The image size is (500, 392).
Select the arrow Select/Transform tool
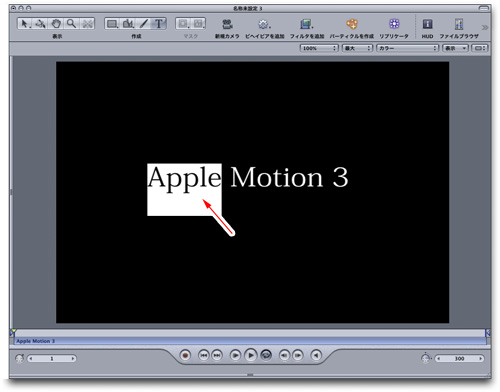(24, 24)
